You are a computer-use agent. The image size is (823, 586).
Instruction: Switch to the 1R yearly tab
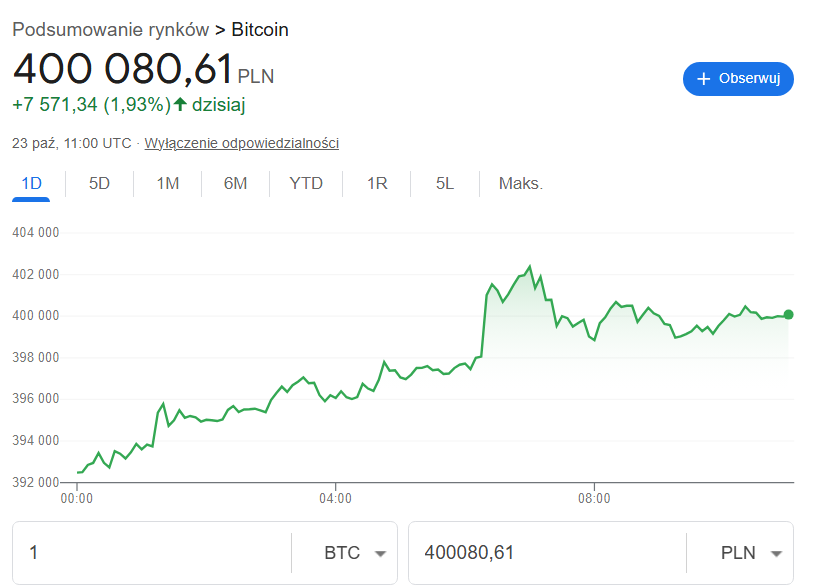tap(377, 184)
